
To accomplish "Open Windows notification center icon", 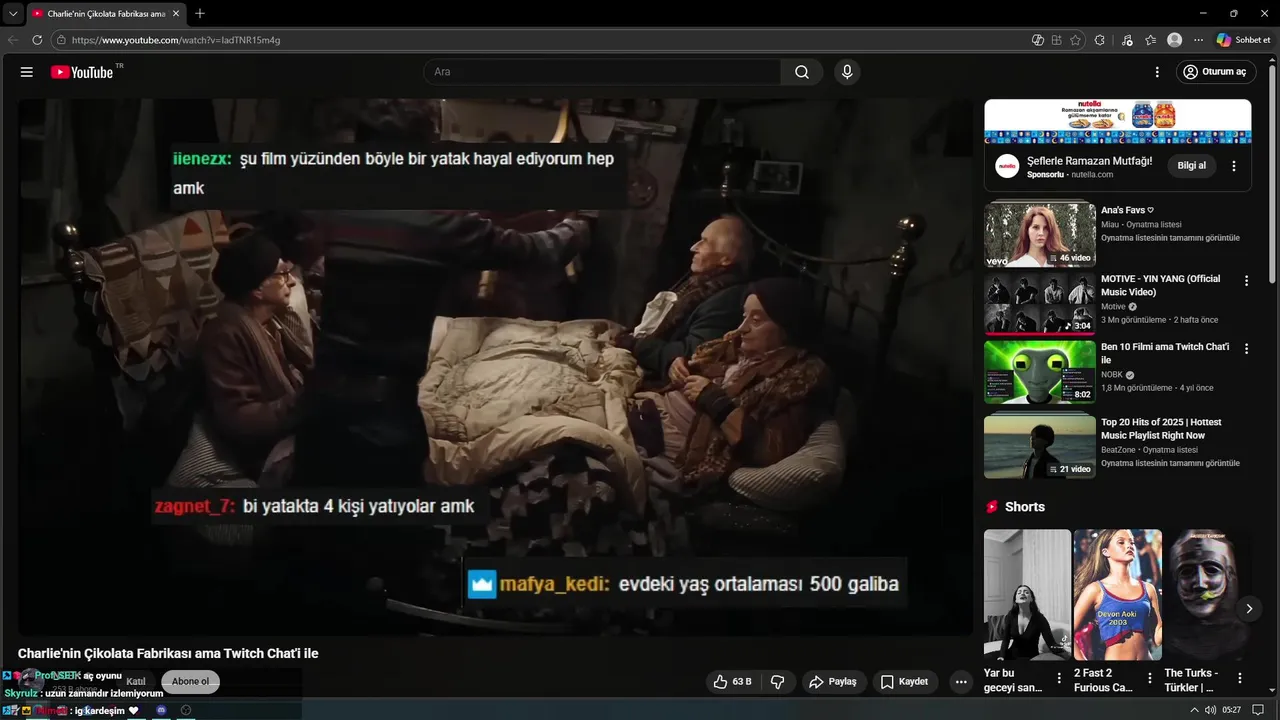I will click(x=1258, y=710).
